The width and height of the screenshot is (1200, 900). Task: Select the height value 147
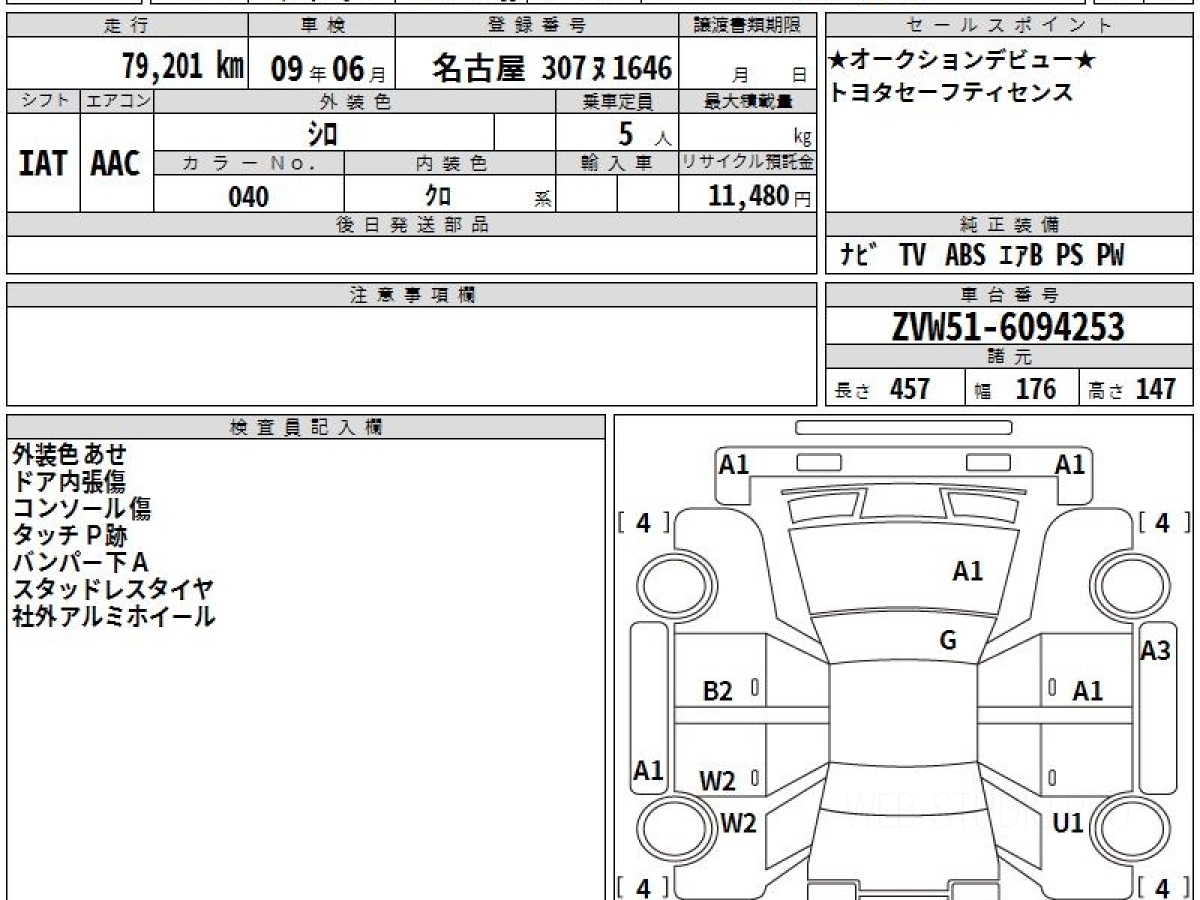click(x=1156, y=389)
